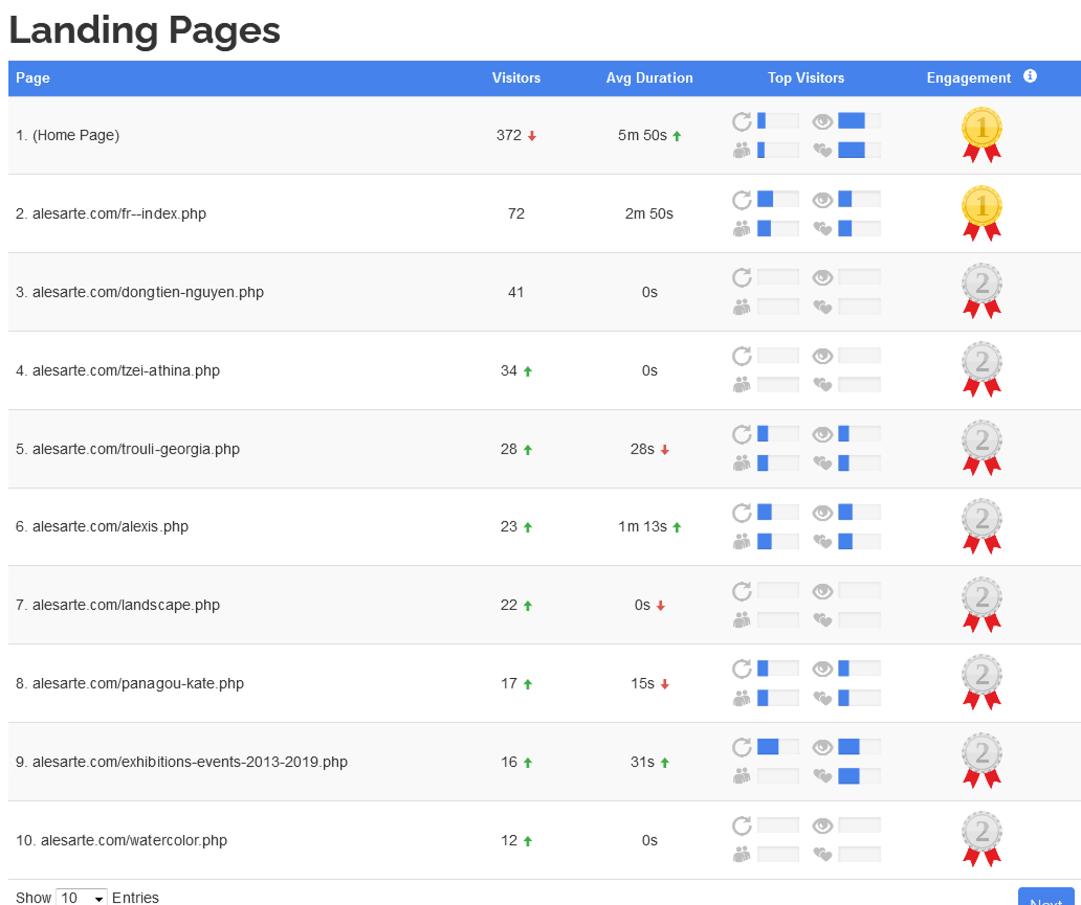Image resolution: width=1081 pixels, height=905 pixels.
Task: Click average duration 28s
Action: (642, 449)
